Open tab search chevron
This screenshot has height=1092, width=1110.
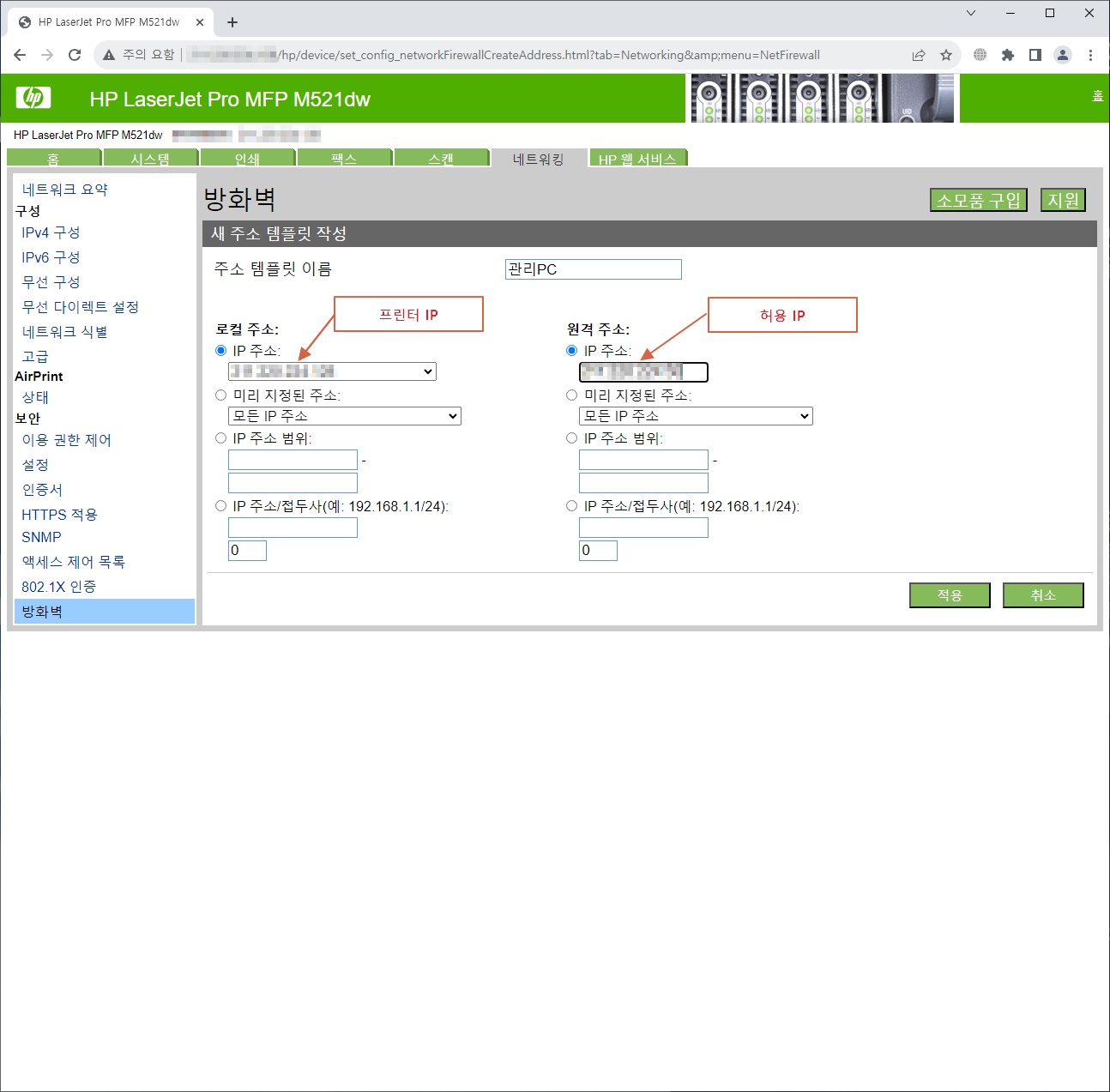point(971,13)
